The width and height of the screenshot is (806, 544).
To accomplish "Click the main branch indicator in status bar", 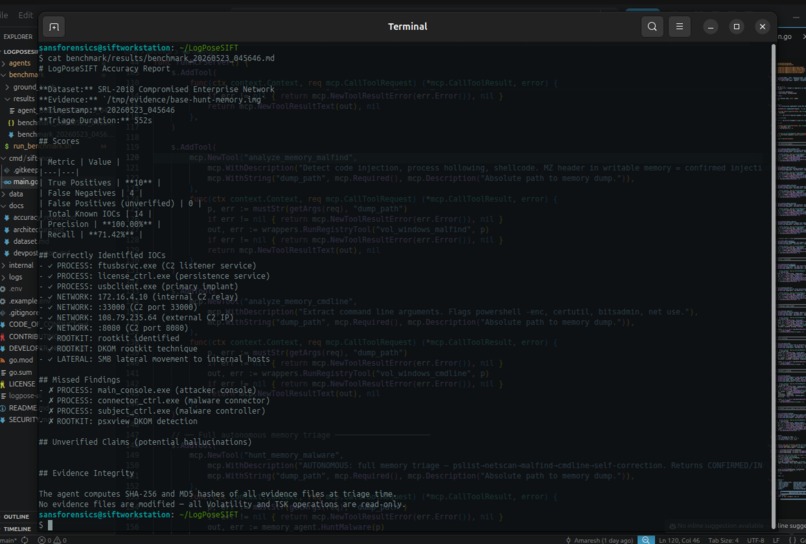I will [8, 540].
